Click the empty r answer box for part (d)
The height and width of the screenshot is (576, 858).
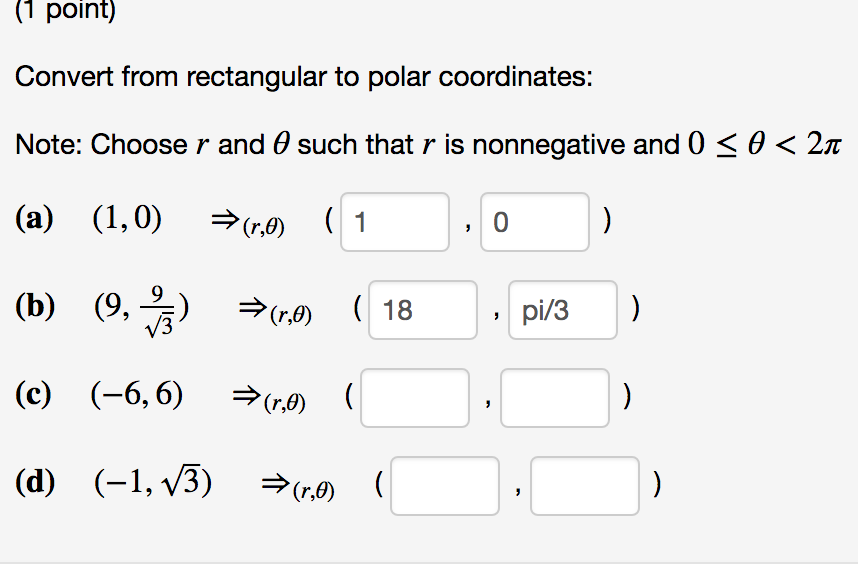[x=444, y=485]
